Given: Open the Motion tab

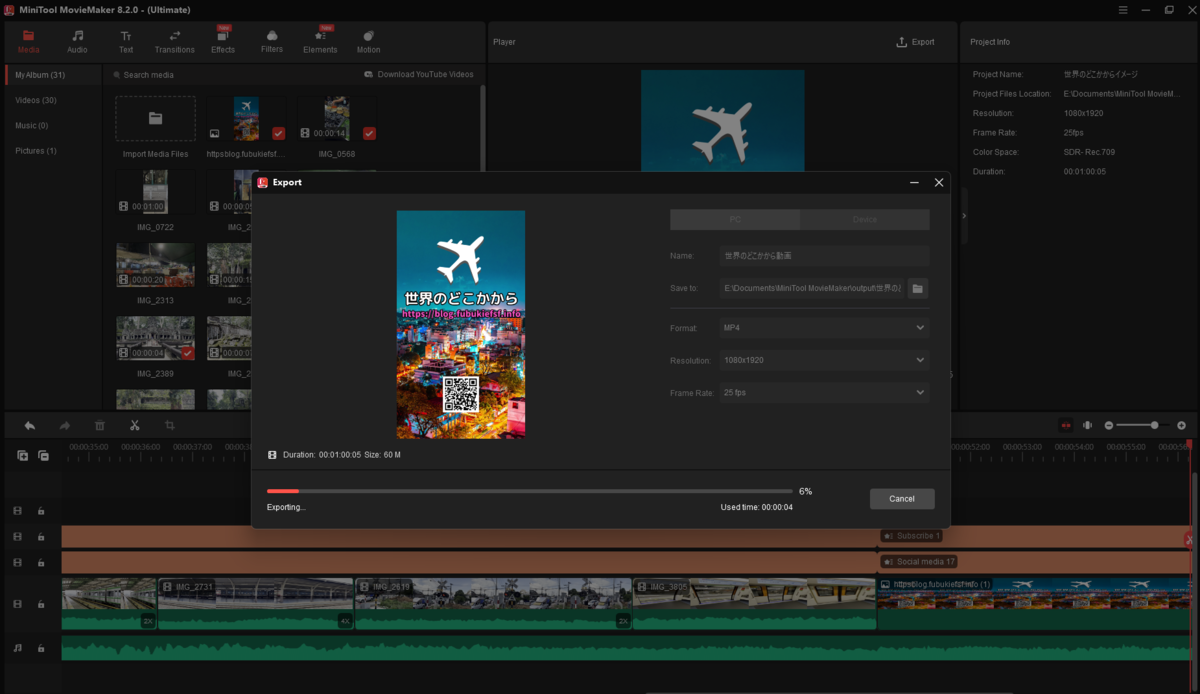Looking at the screenshot, I should pyautogui.click(x=368, y=41).
